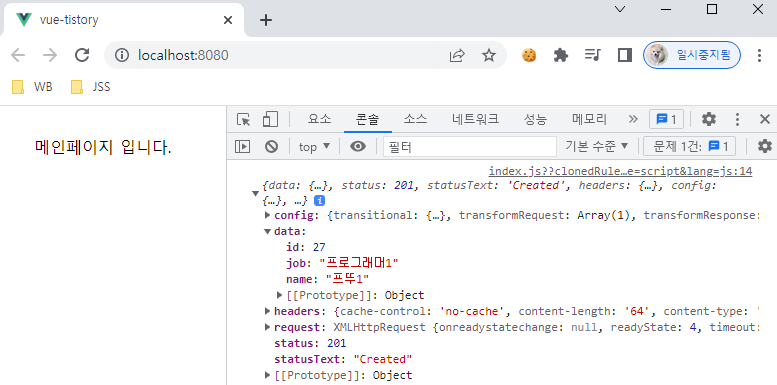Create a live expression with the eye icon
The width and height of the screenshot is (777, 385).
[x=358, y=146]
